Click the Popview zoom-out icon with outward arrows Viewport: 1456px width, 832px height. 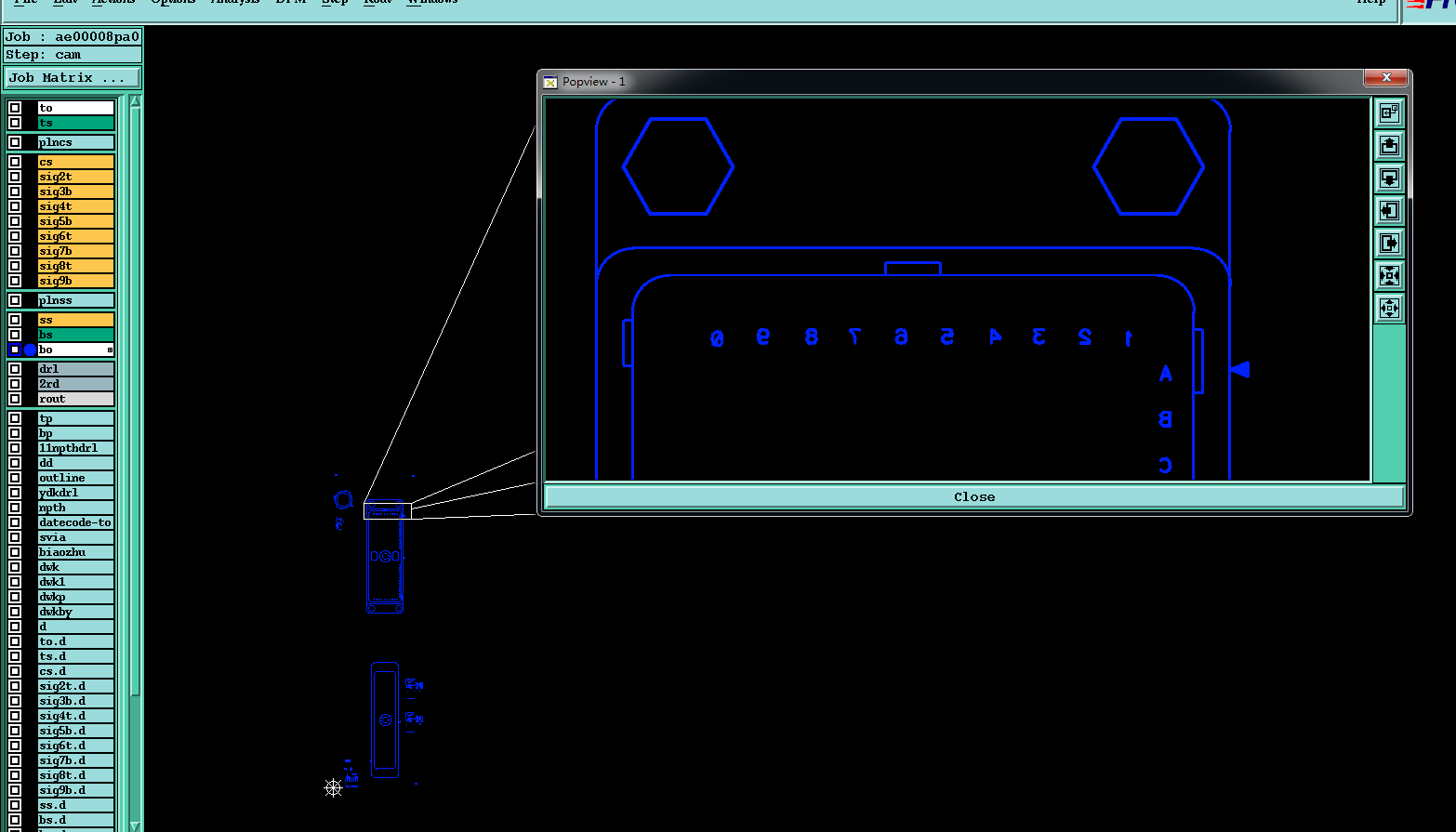[x=1389, y=308]
